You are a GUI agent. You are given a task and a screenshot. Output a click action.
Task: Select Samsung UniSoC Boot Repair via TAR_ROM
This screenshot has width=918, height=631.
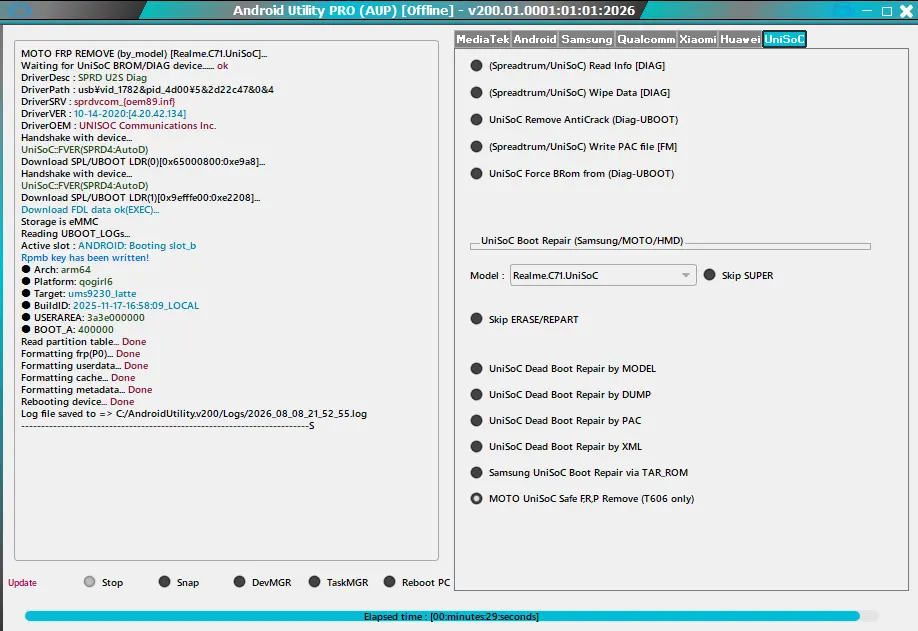click(580, 472)
